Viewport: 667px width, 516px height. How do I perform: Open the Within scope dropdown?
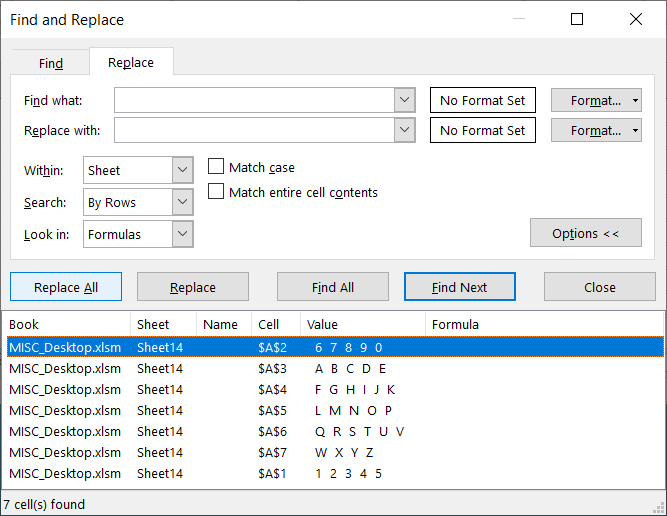click(182, 171)
